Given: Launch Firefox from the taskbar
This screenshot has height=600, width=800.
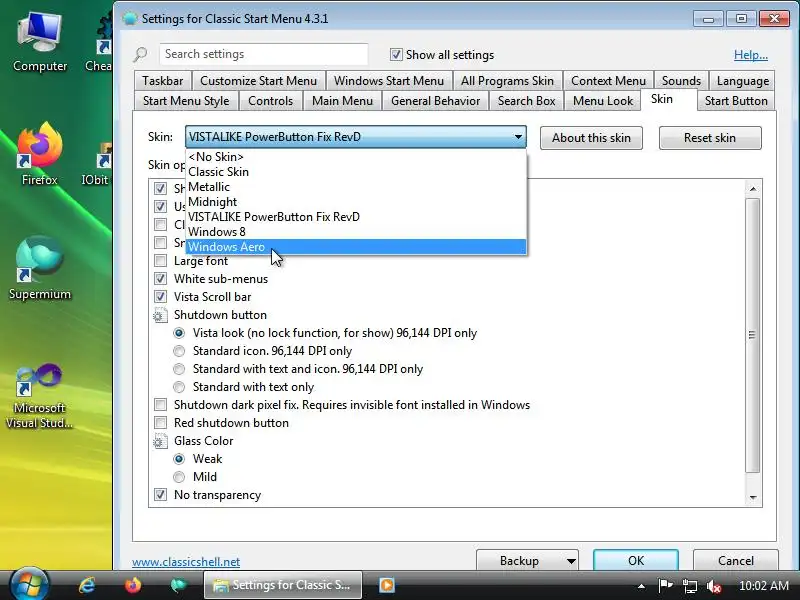Looking at the screenshot, I should (x=133, y=585).
